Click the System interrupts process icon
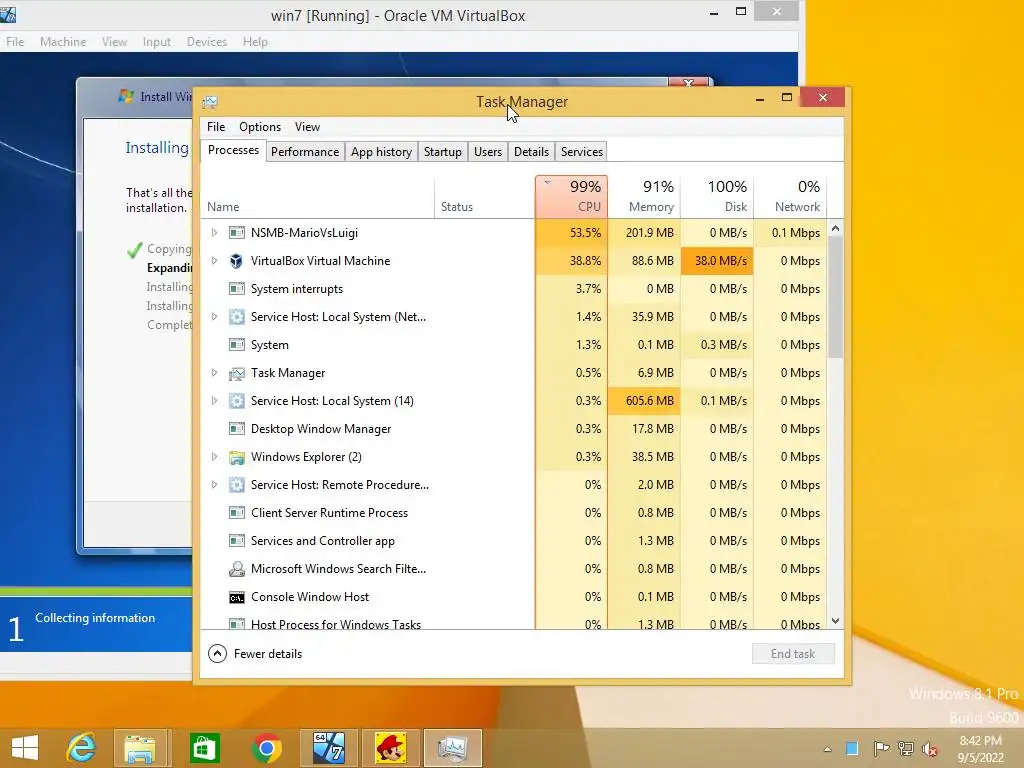Screen dimensions: 1024x768 [x=236, y=289]
